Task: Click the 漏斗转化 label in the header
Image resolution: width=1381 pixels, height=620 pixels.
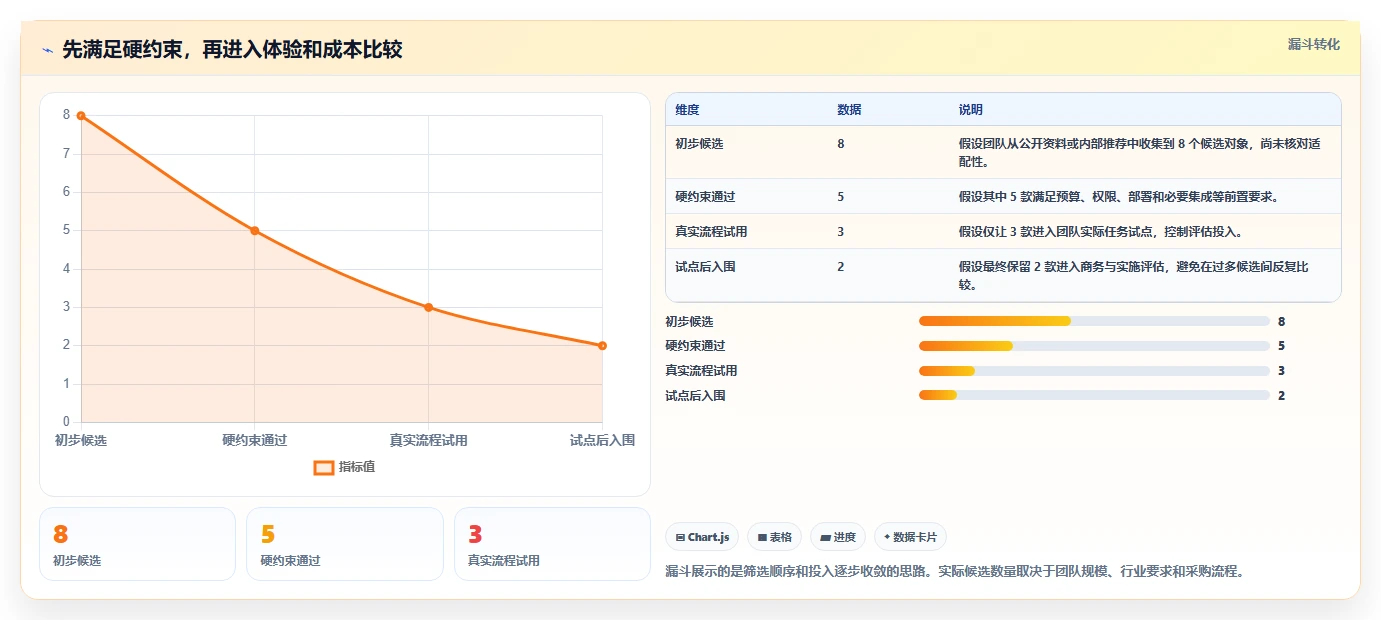Action: click(1313, 44)
